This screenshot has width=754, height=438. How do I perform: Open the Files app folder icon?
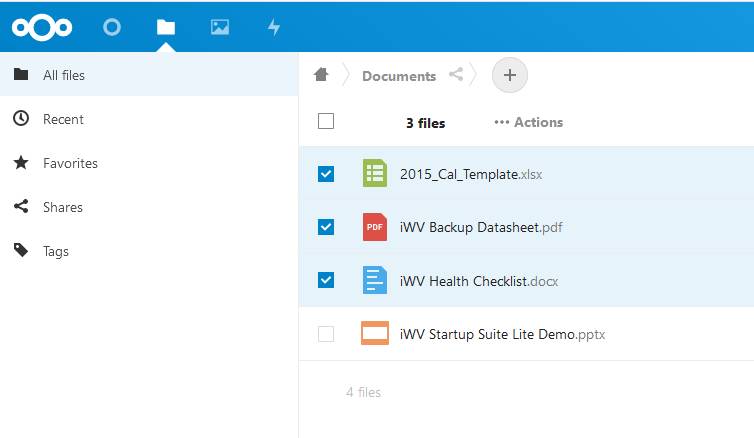pyautogui.click(x=166, y=27)
